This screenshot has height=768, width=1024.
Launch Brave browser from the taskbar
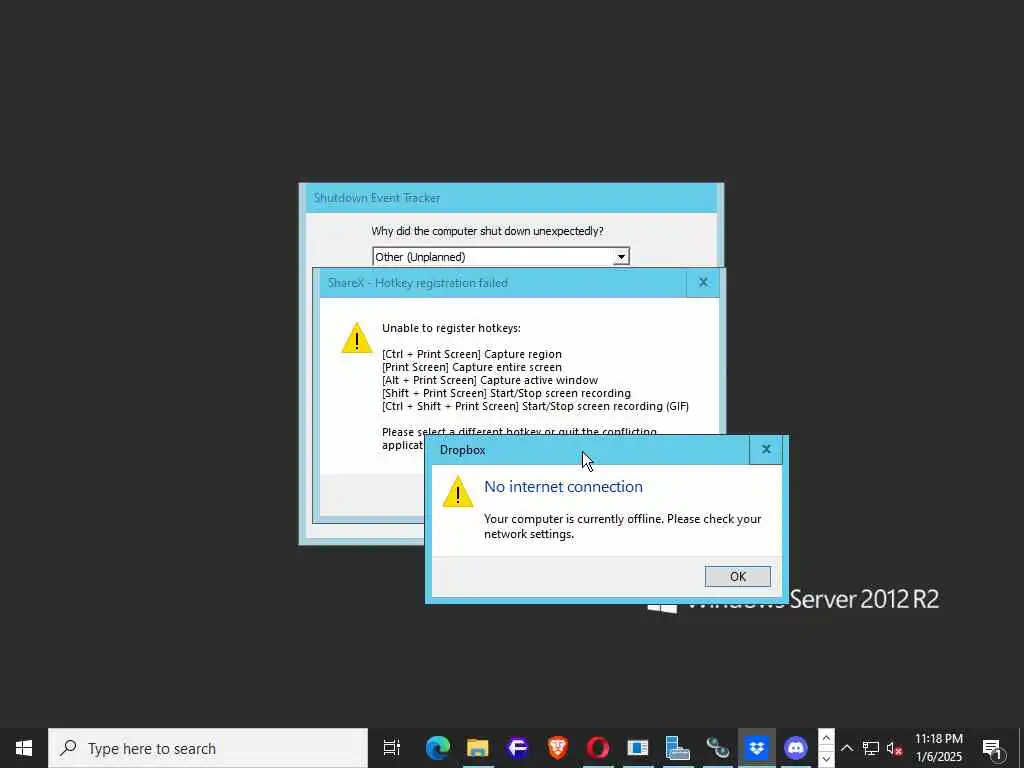(557, 748)
